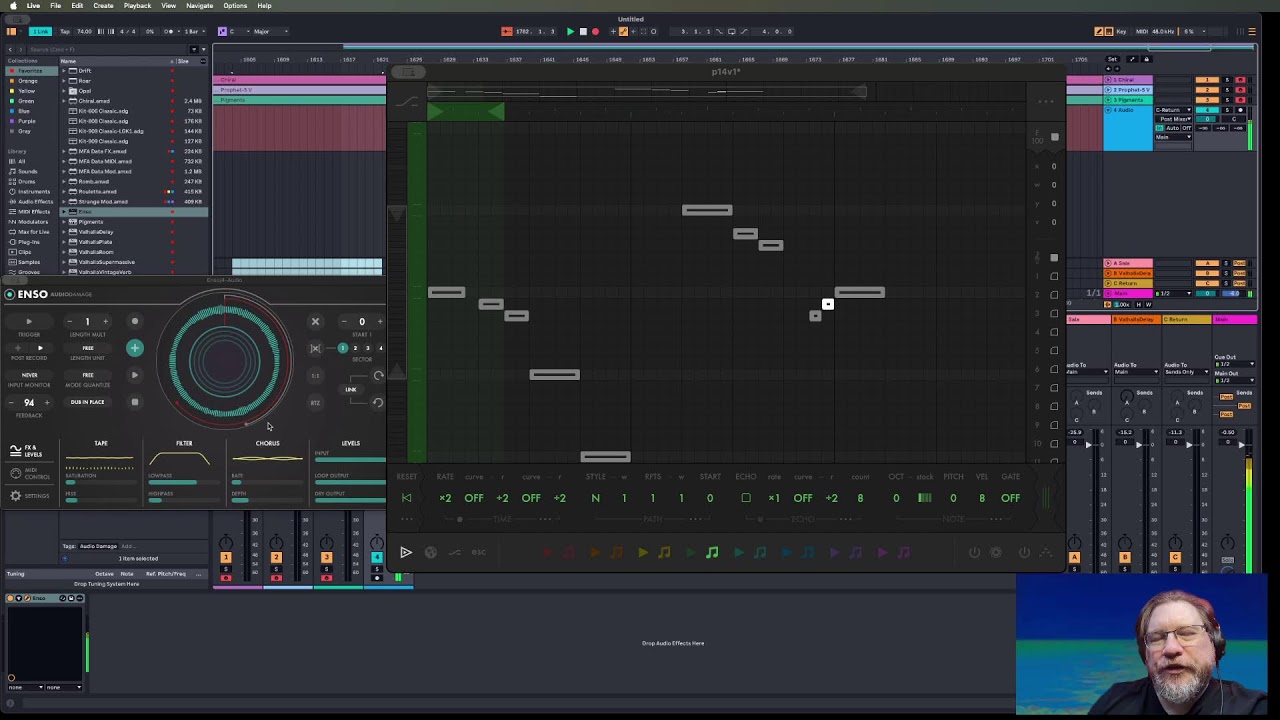Open the Enso FX & Levels tab
Image resolution: width=1280 pixels, height=720 pixels.
(27, 451)
